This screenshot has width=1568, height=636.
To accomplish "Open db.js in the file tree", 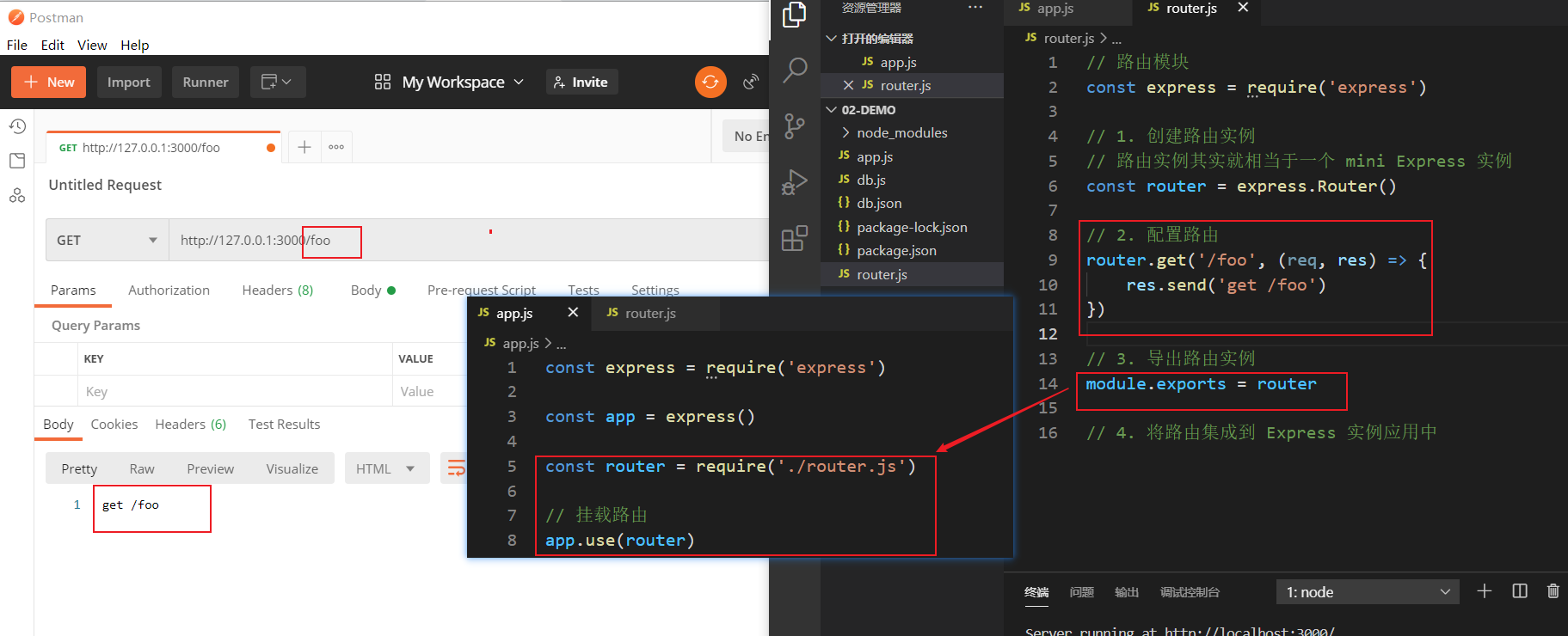I will (x=870, y=180).
